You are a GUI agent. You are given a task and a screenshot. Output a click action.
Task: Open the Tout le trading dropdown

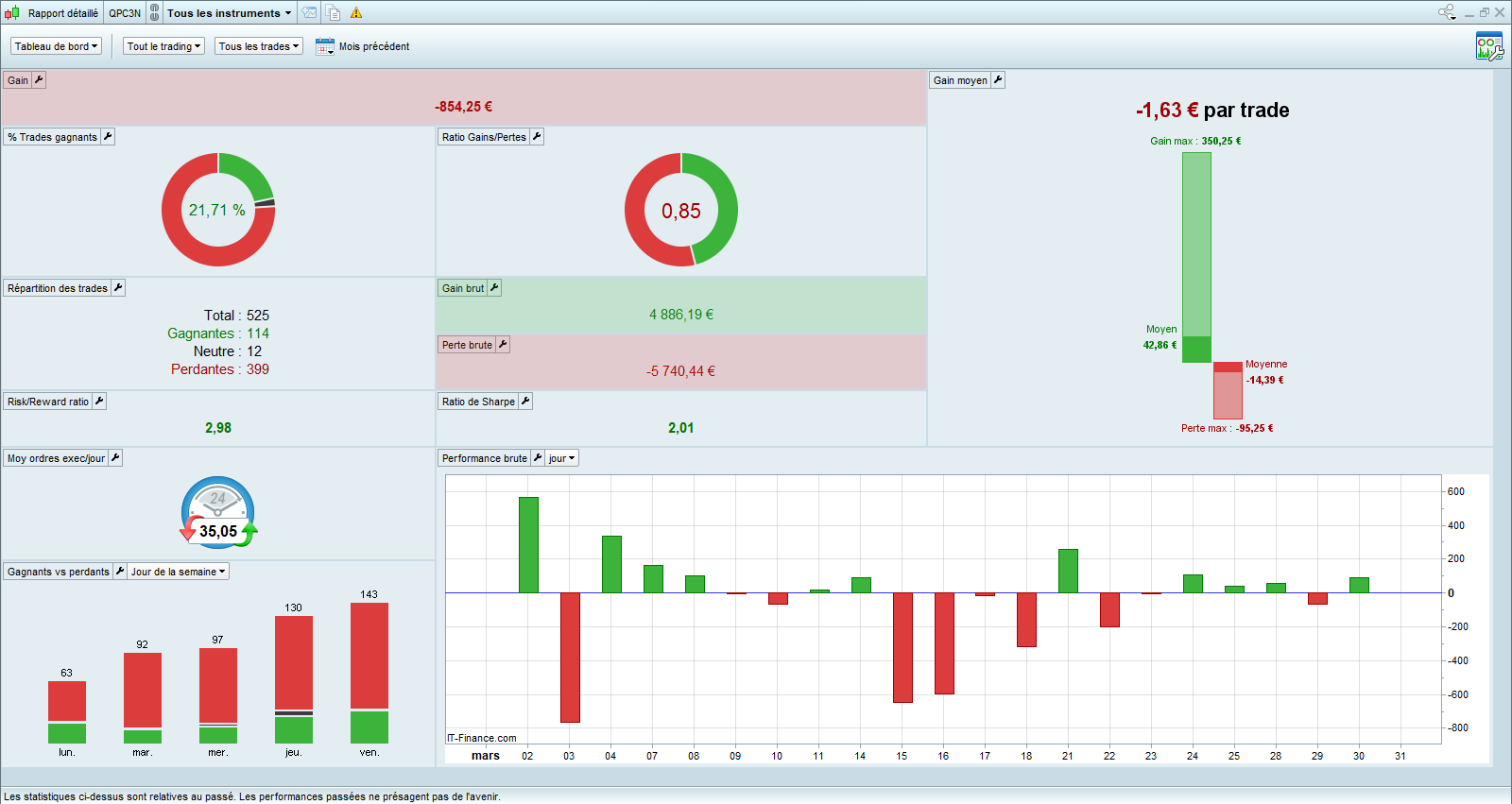[x=163, y=46]
